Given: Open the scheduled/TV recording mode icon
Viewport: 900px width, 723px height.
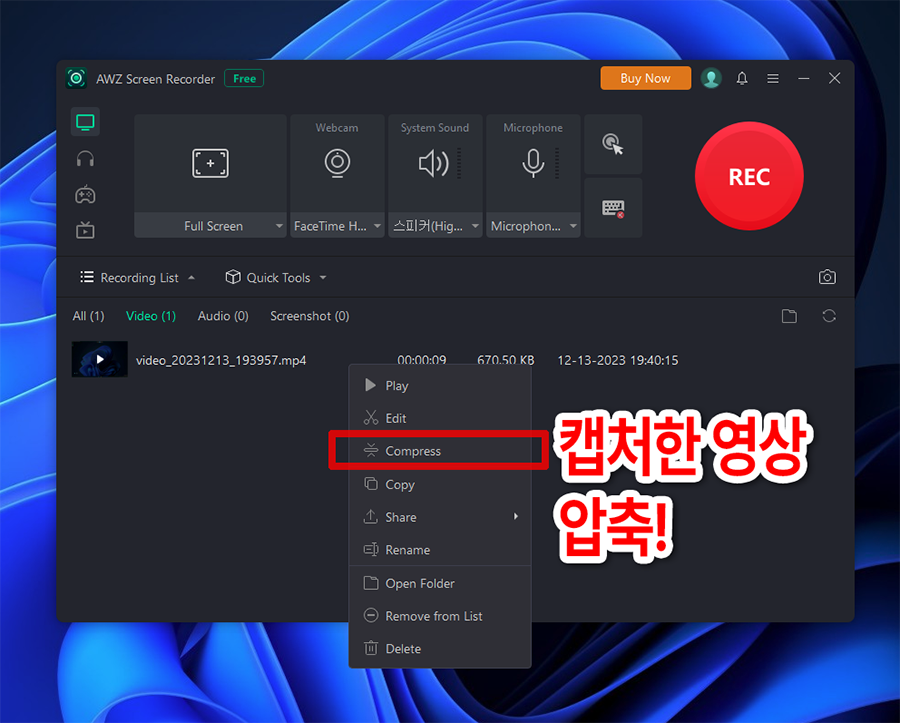Looking at the screenshot, I should [x=85, y=230].
